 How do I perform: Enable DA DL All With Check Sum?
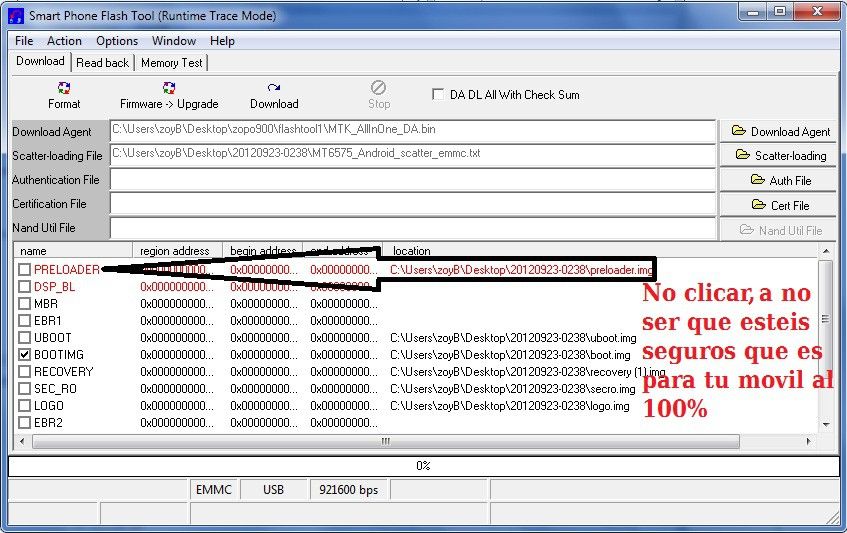(x=438, y=95)
